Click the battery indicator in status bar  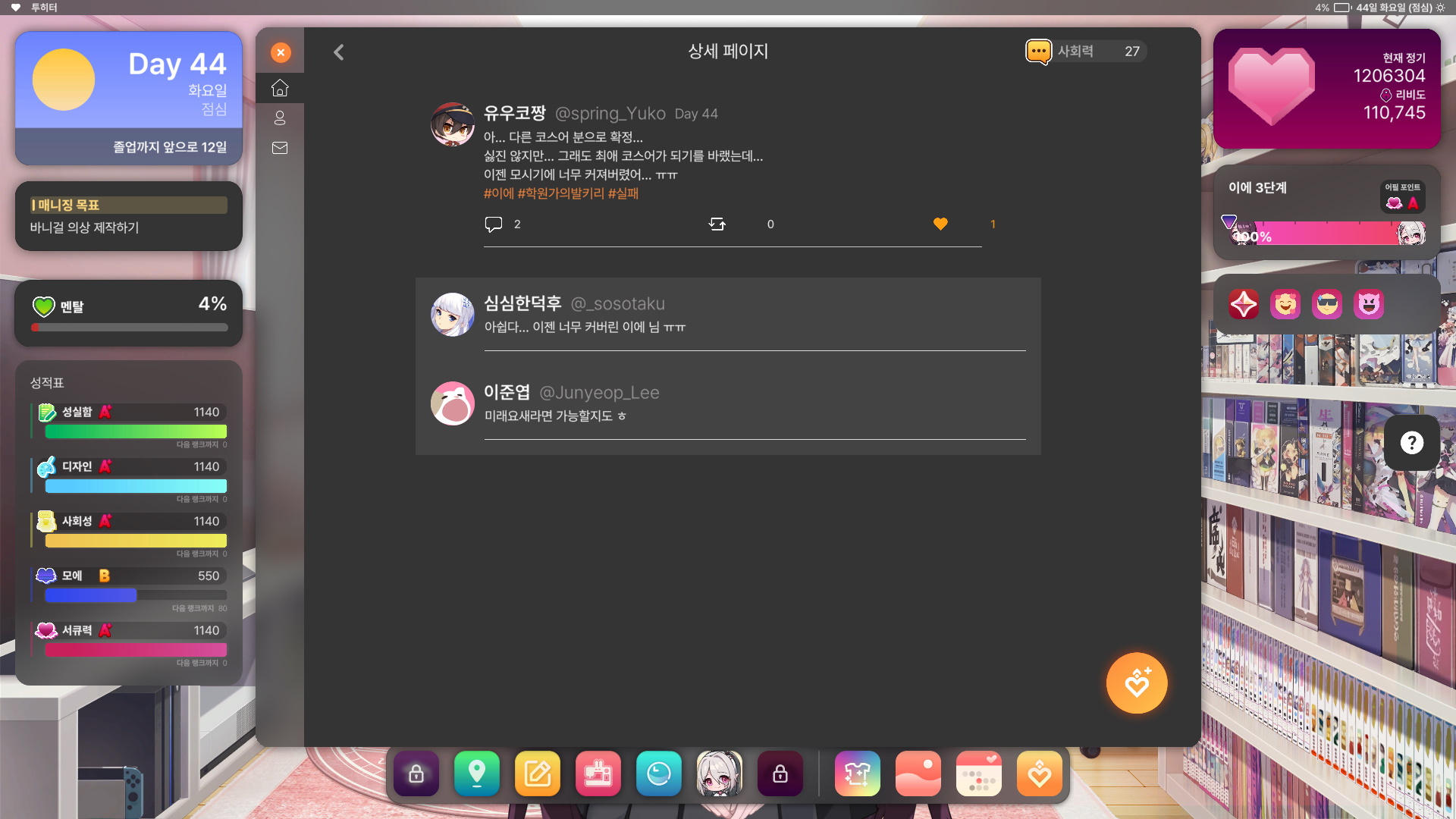pyautogui.click(x=1342, y=8)
